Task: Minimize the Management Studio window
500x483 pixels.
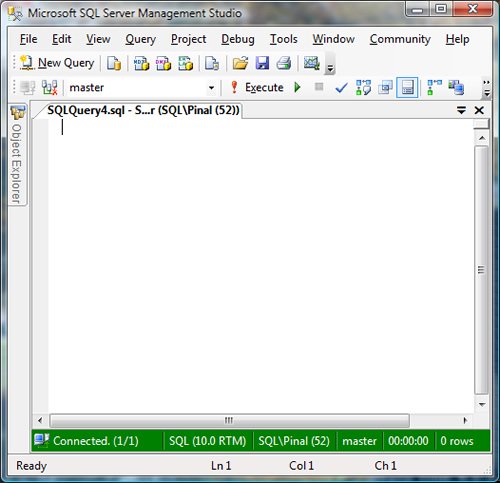Action: pos(417,9)
